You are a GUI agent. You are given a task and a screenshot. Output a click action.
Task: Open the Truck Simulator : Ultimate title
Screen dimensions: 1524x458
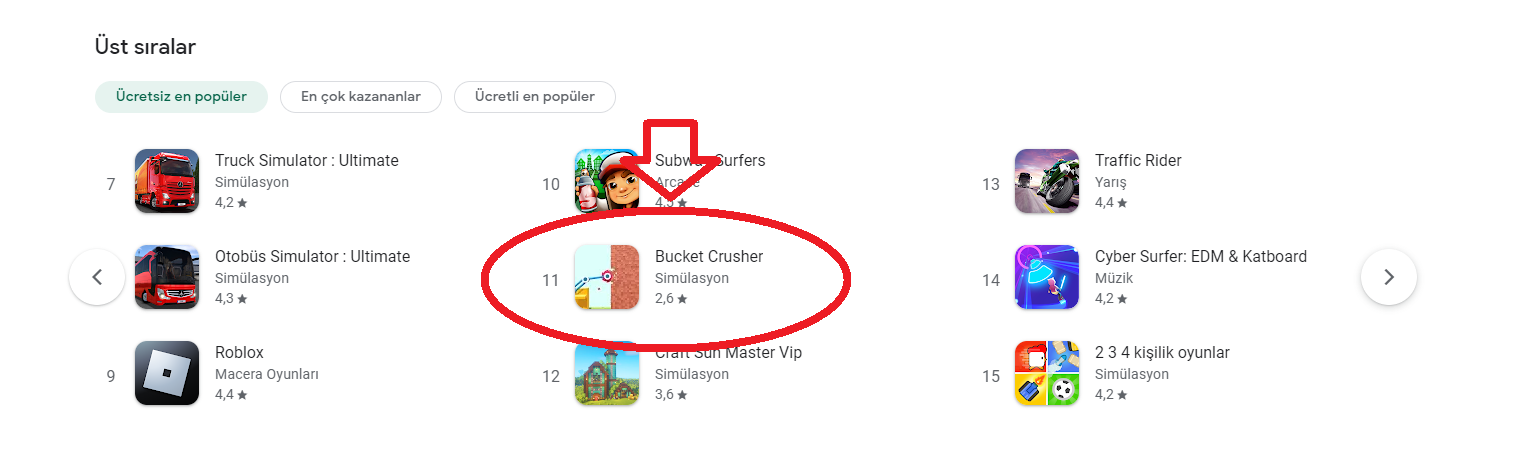pyautogui.click(x=307, y=161)
